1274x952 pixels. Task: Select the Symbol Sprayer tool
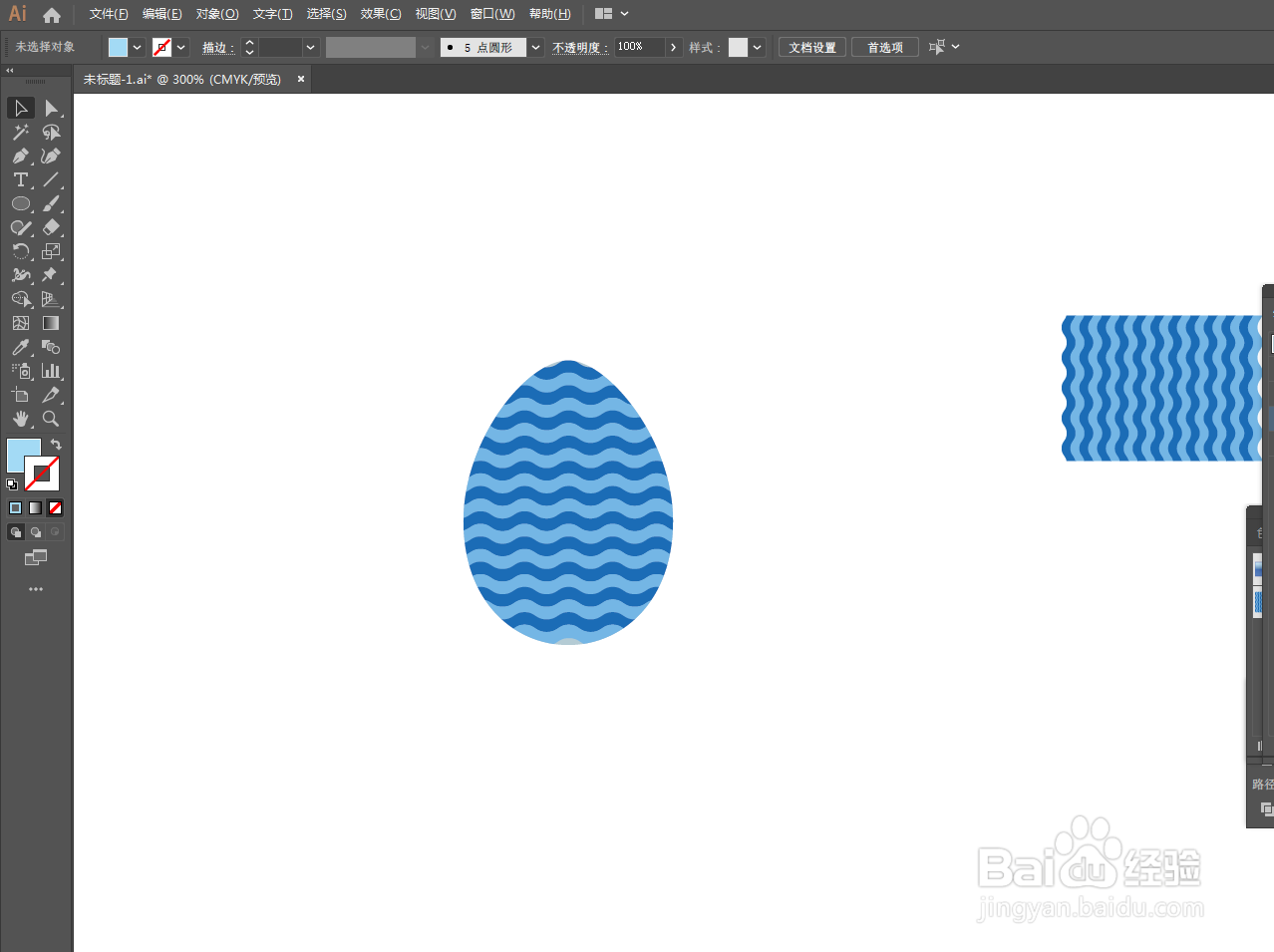(21, 371)
